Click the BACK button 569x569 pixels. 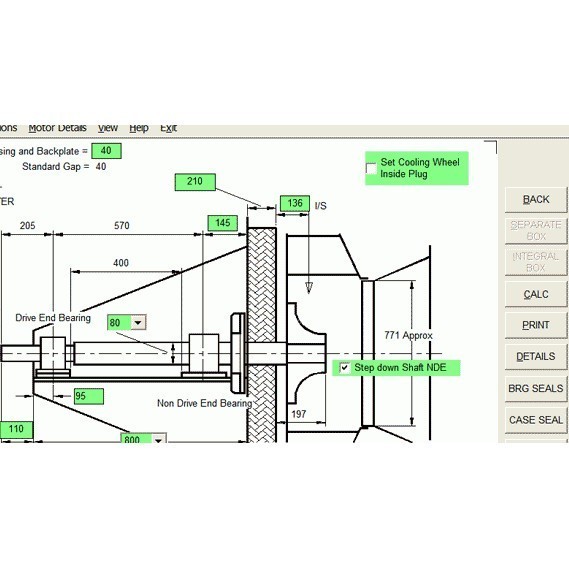click(x=536, y=200)
